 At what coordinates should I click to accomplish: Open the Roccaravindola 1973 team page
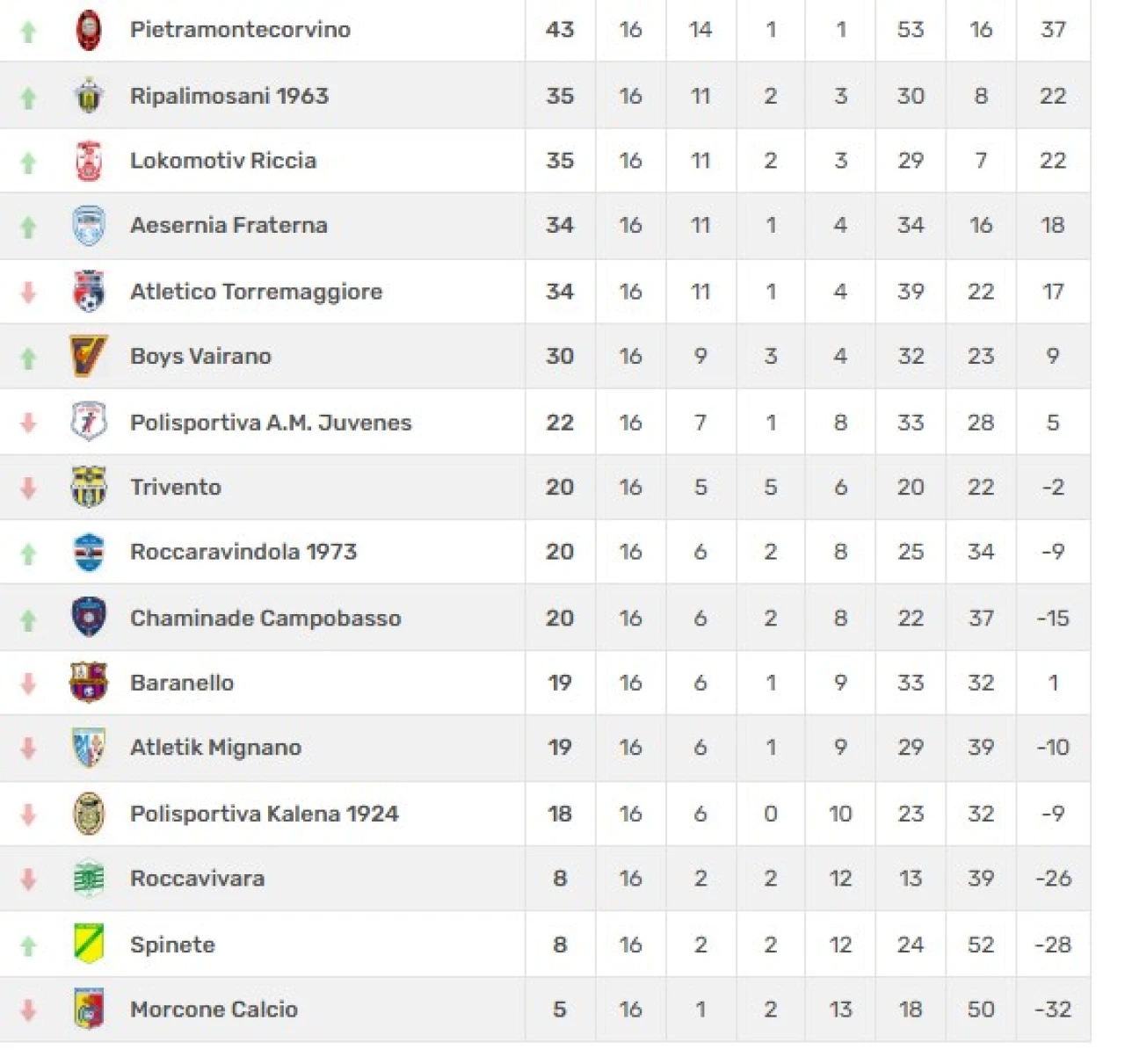[243, 552]
